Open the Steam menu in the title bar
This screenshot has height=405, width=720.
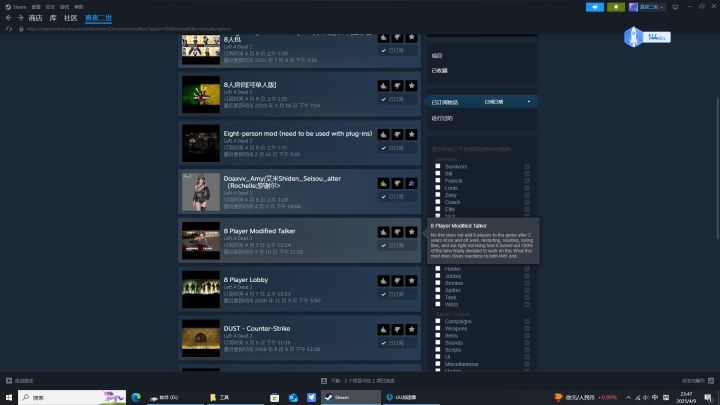16,7
